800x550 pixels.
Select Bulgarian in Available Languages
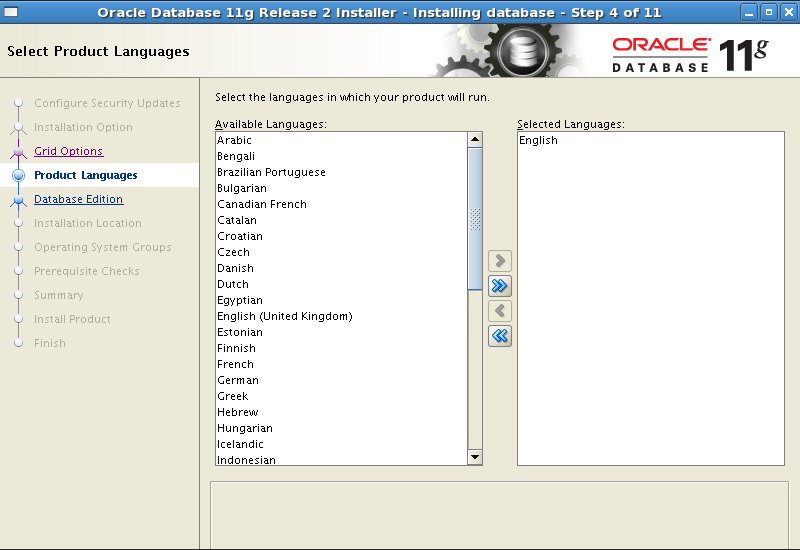click(x=341, y=188)
